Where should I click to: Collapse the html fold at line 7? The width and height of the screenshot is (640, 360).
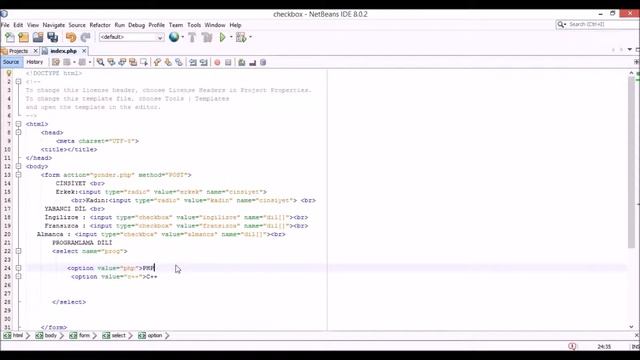pyautogui.click(x=18, y=124)
